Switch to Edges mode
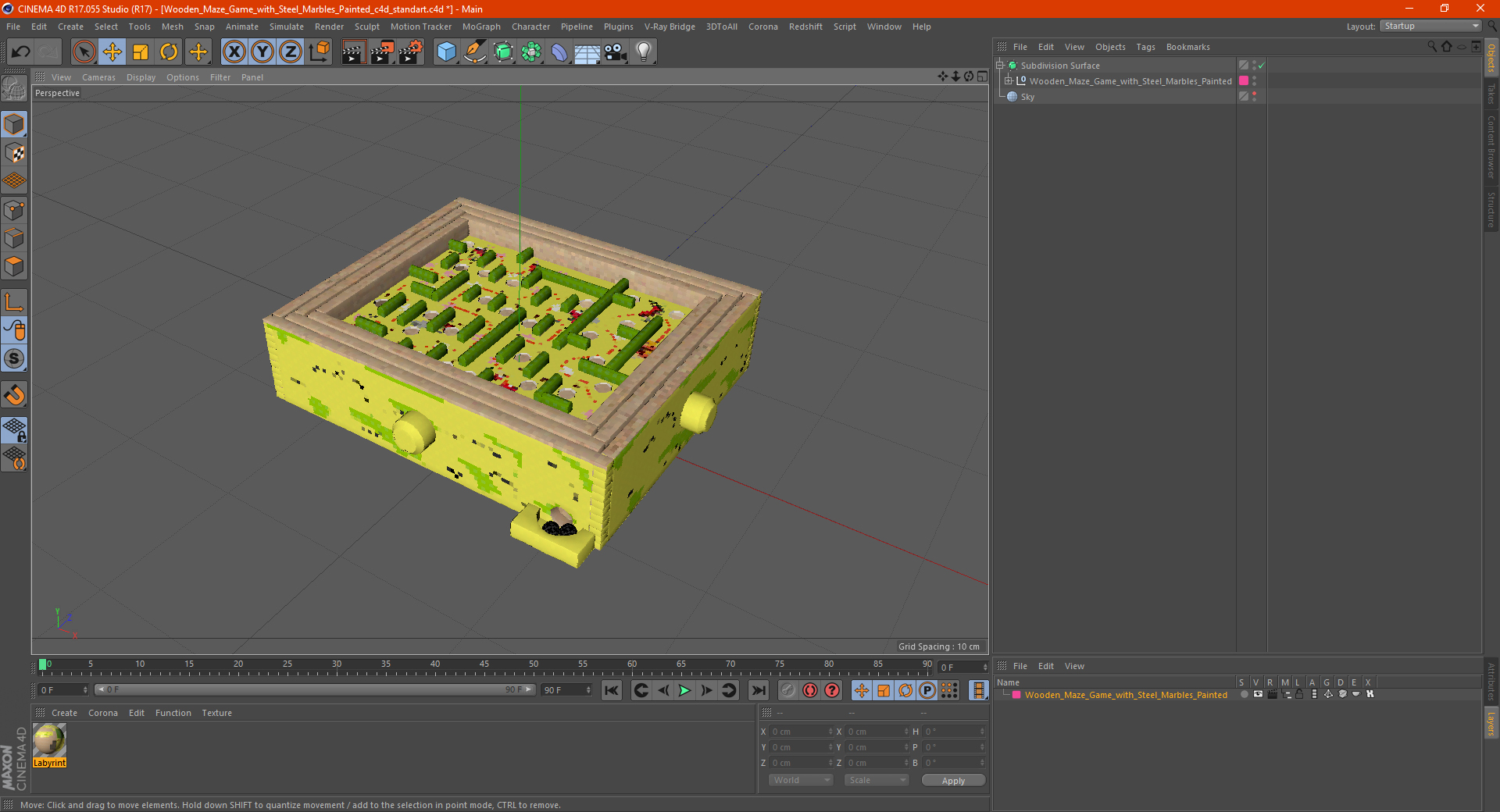This screenshot has height=812, width=1500. coord(14,238)
